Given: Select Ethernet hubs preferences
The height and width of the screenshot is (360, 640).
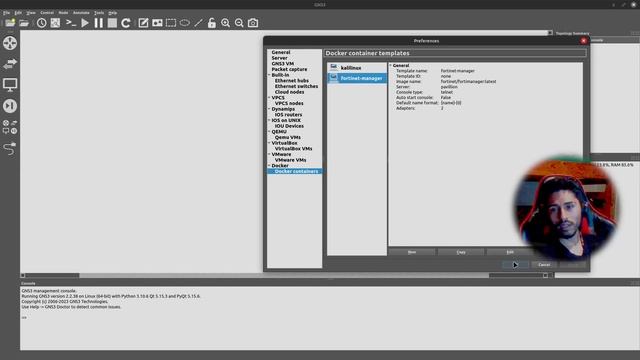Looking at the screenshot, I should (292, 81).
